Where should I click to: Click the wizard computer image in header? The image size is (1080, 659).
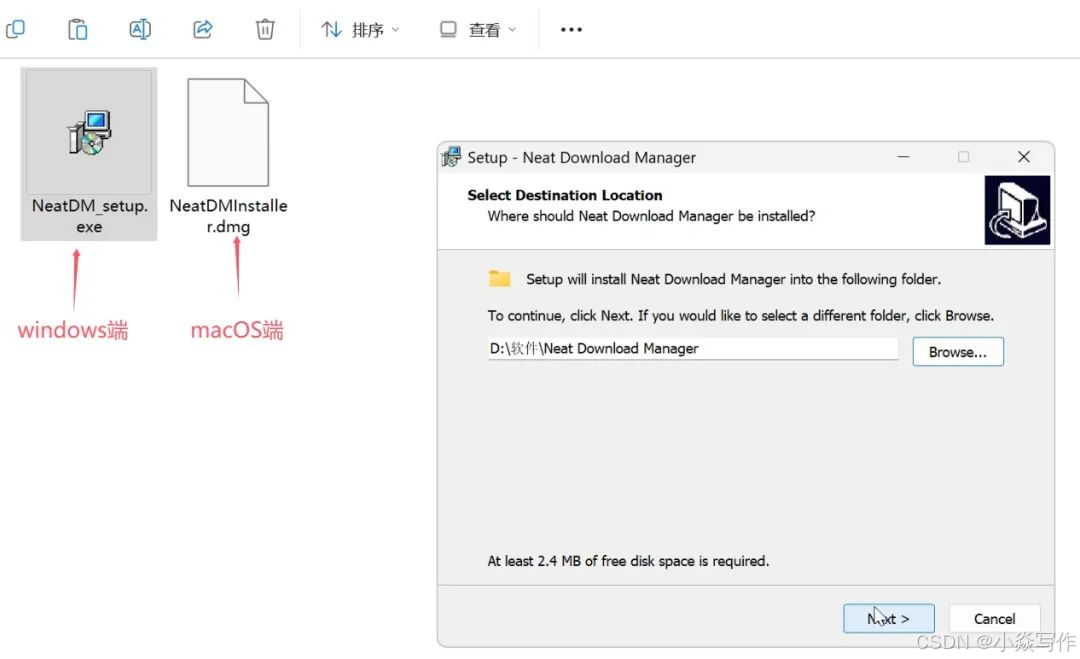click(1017, 210)
